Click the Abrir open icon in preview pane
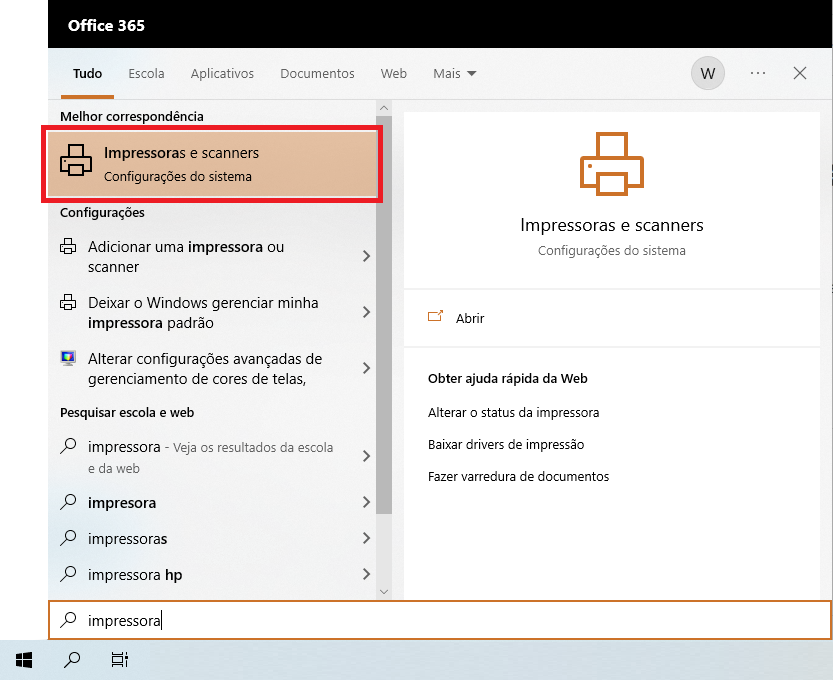Image resolution: width=833 pixels, height=680 pixels. (435, 318)
